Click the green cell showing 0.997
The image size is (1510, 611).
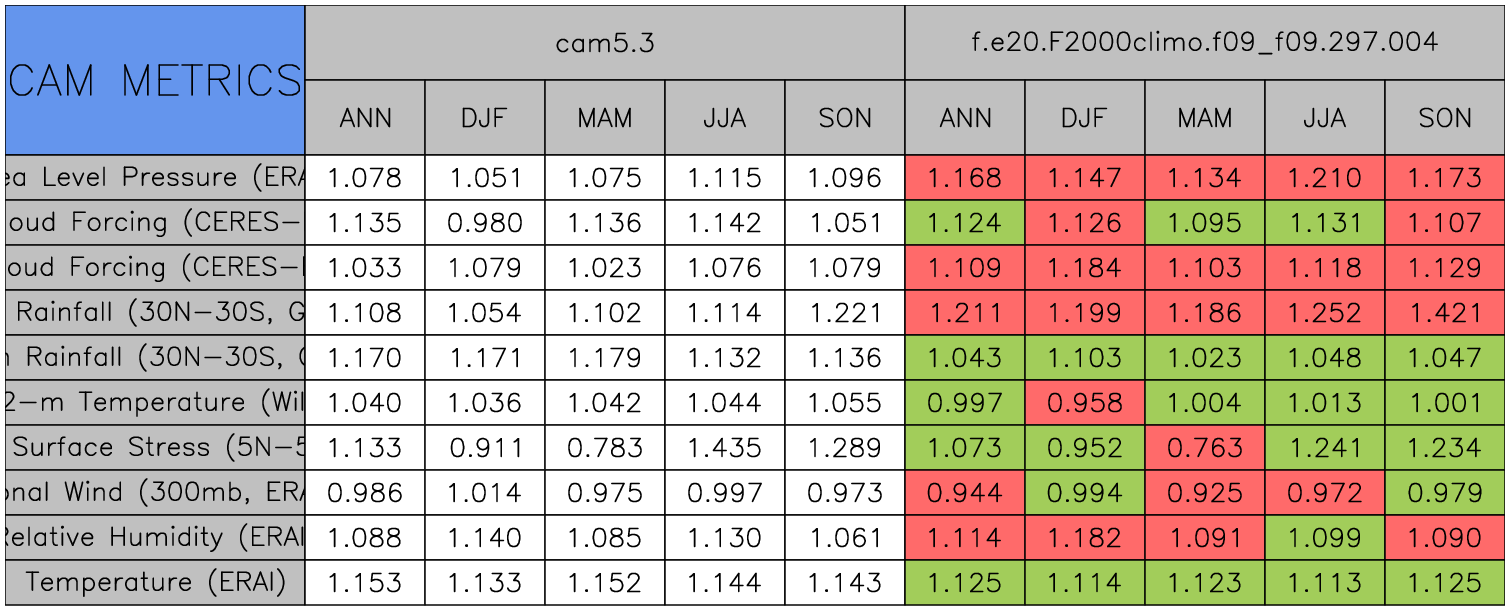tap(965, 403)
